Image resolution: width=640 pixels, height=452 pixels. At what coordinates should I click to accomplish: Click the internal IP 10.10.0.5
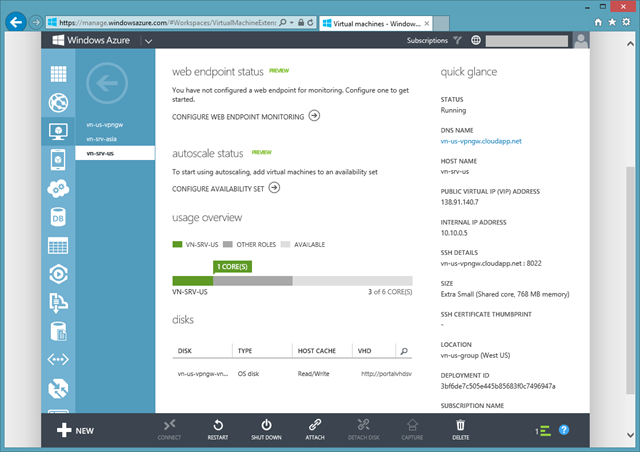(454, 233)
